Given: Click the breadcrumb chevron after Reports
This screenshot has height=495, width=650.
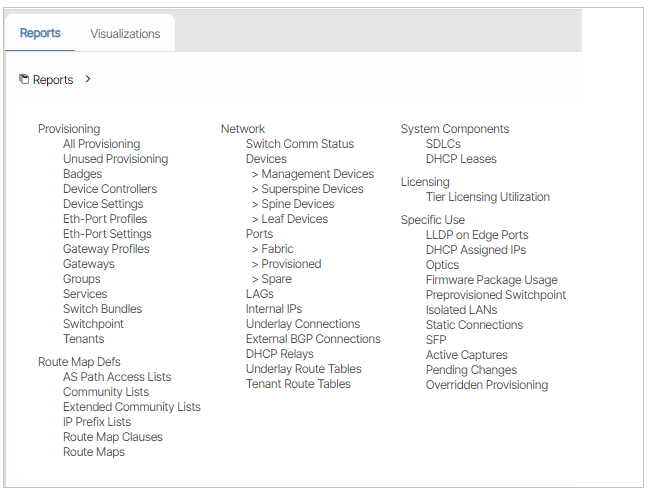Looking at the screenshot, I should pyautogui.click(x=88, y=79).
